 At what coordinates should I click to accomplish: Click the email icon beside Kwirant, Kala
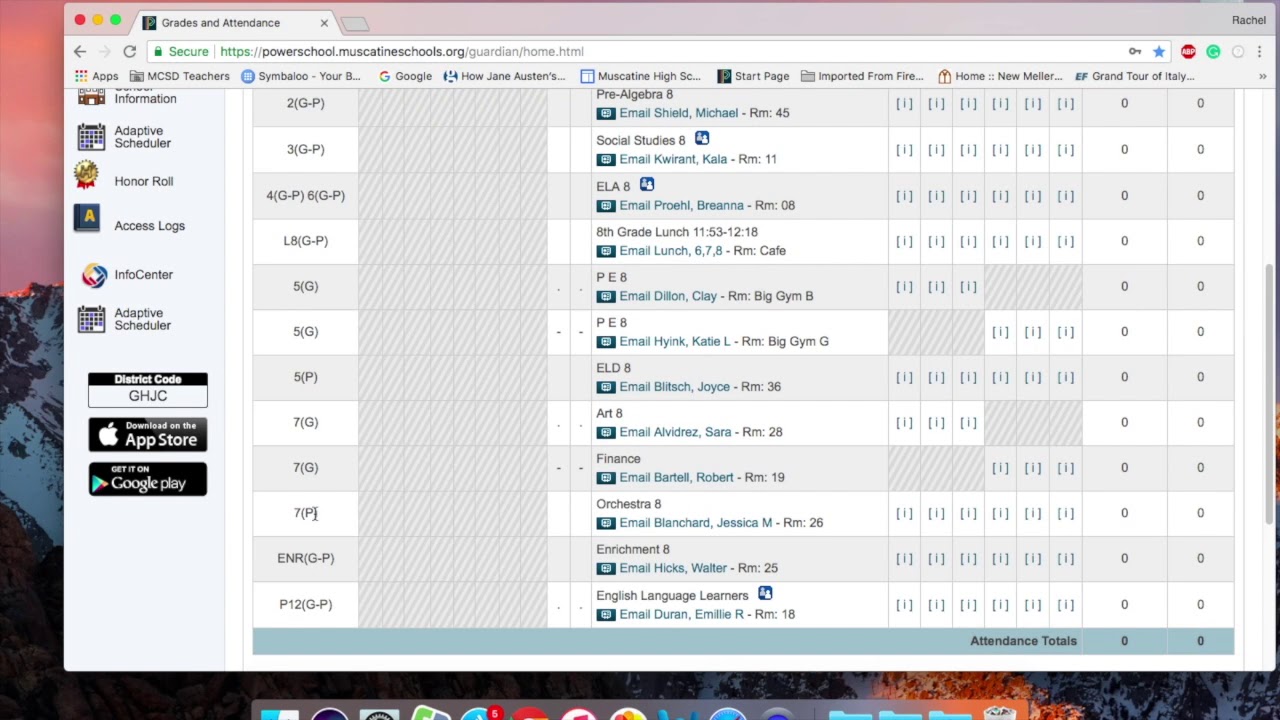coord(605,160)
